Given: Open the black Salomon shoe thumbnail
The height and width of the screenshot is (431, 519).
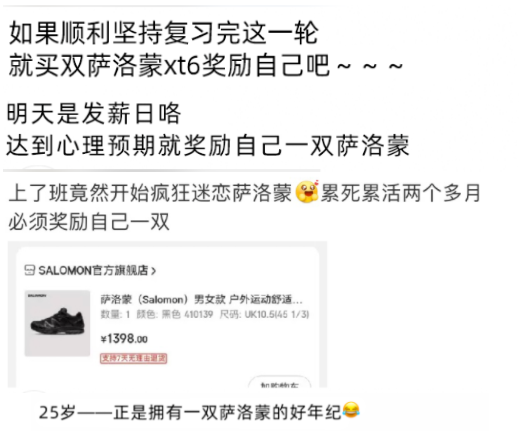Looking at the screenshot, I should (x=57, y=323).
